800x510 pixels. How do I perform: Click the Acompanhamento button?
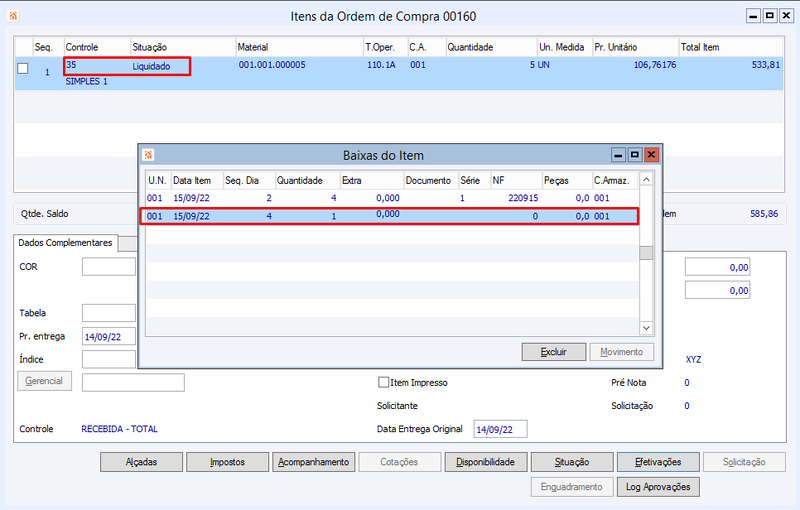(x=313, y=462)
